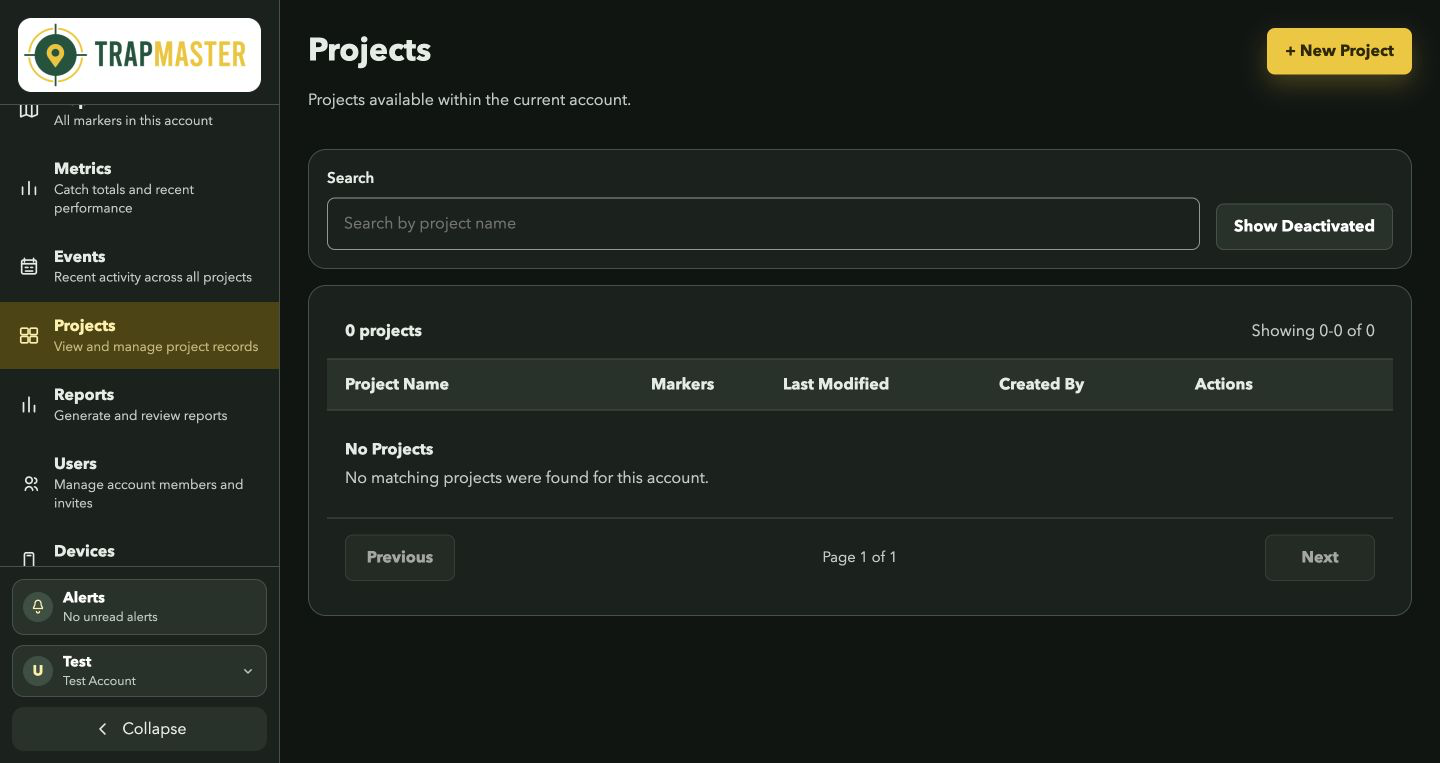Click the Devices phone icon
This screenshot has width=1440, height=763.
click(29, 558)
